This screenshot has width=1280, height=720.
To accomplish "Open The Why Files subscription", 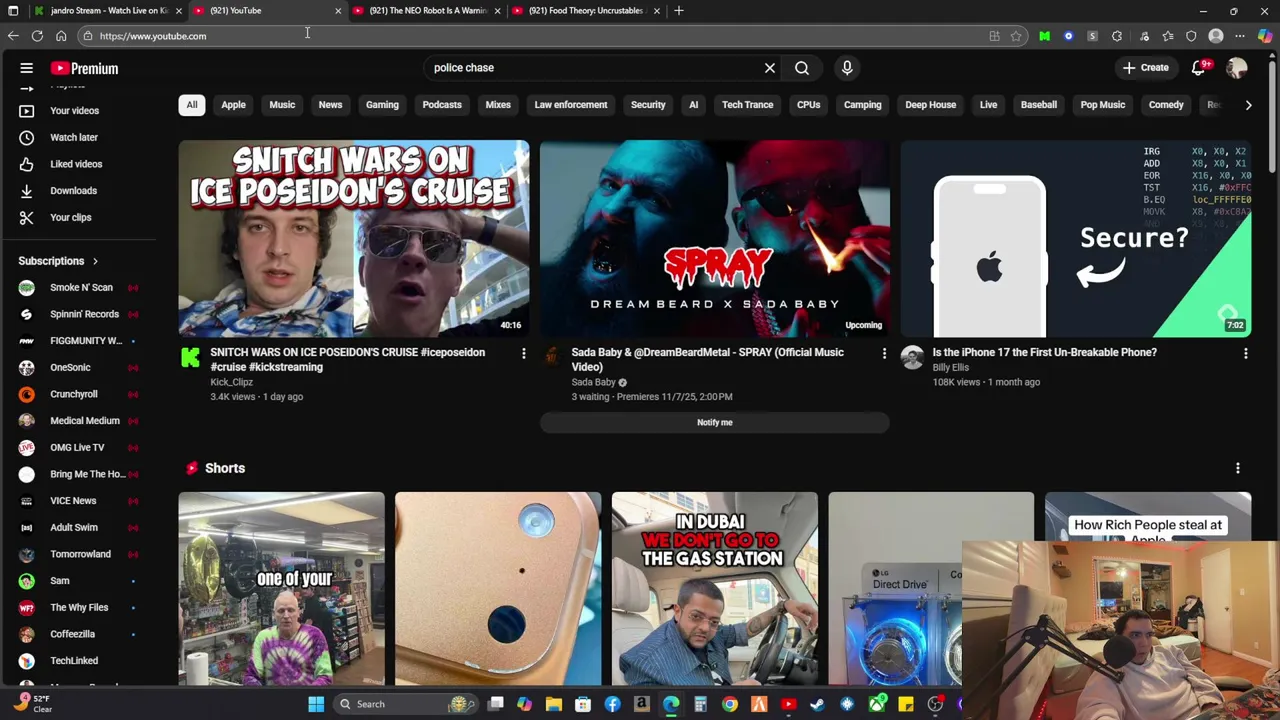I will point(78,607).
